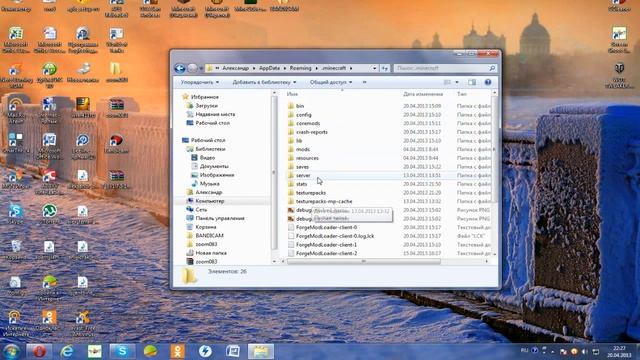
Task: Open the Добавить в библиотеку menu
Action: click(264, 82)
